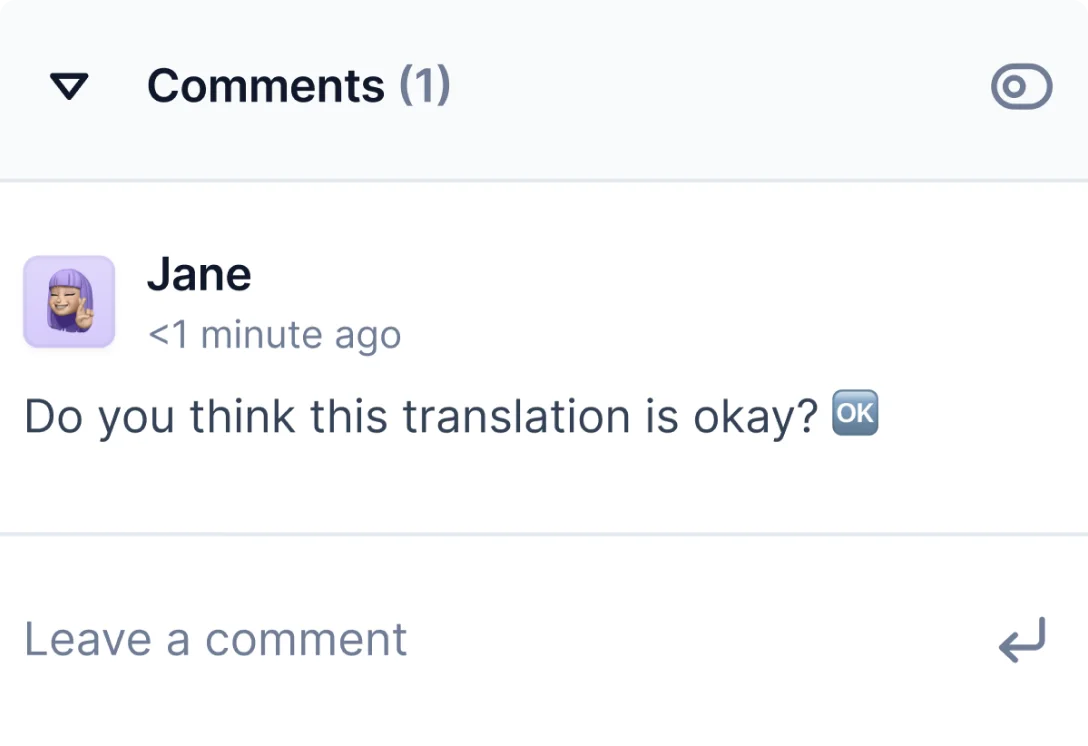Click the <1 minute ago timestamp
Screen dimensions: 1088x746
click(274, 335)
